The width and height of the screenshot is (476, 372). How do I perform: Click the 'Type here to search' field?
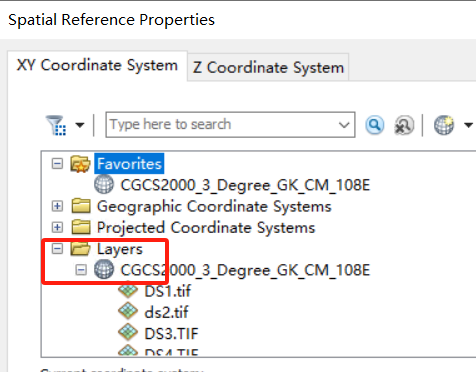tap(230, 125)
